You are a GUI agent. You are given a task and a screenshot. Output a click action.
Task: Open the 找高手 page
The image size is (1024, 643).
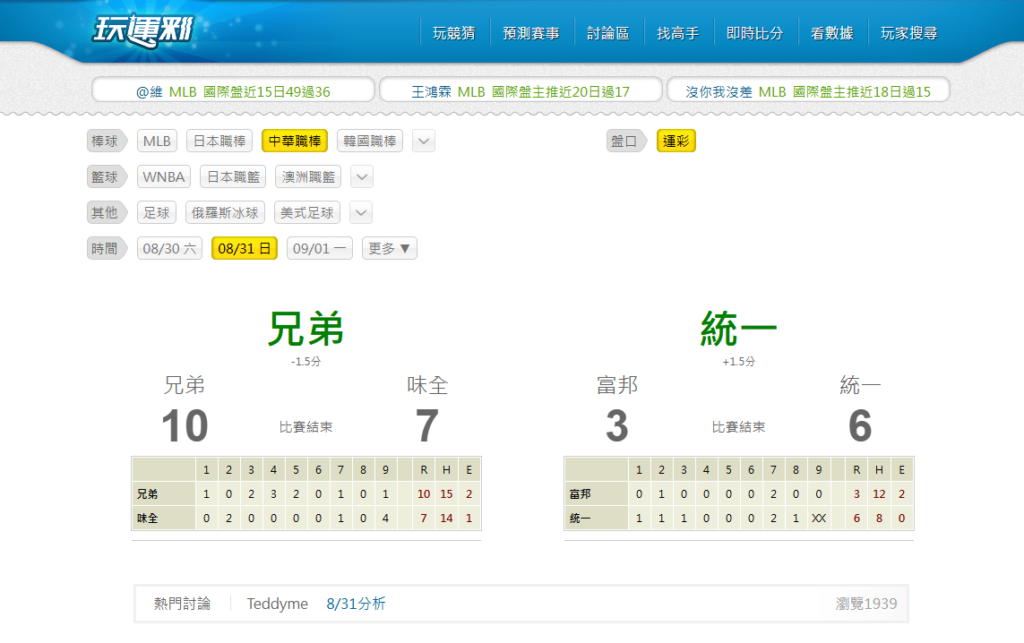[x=679, y=31]
